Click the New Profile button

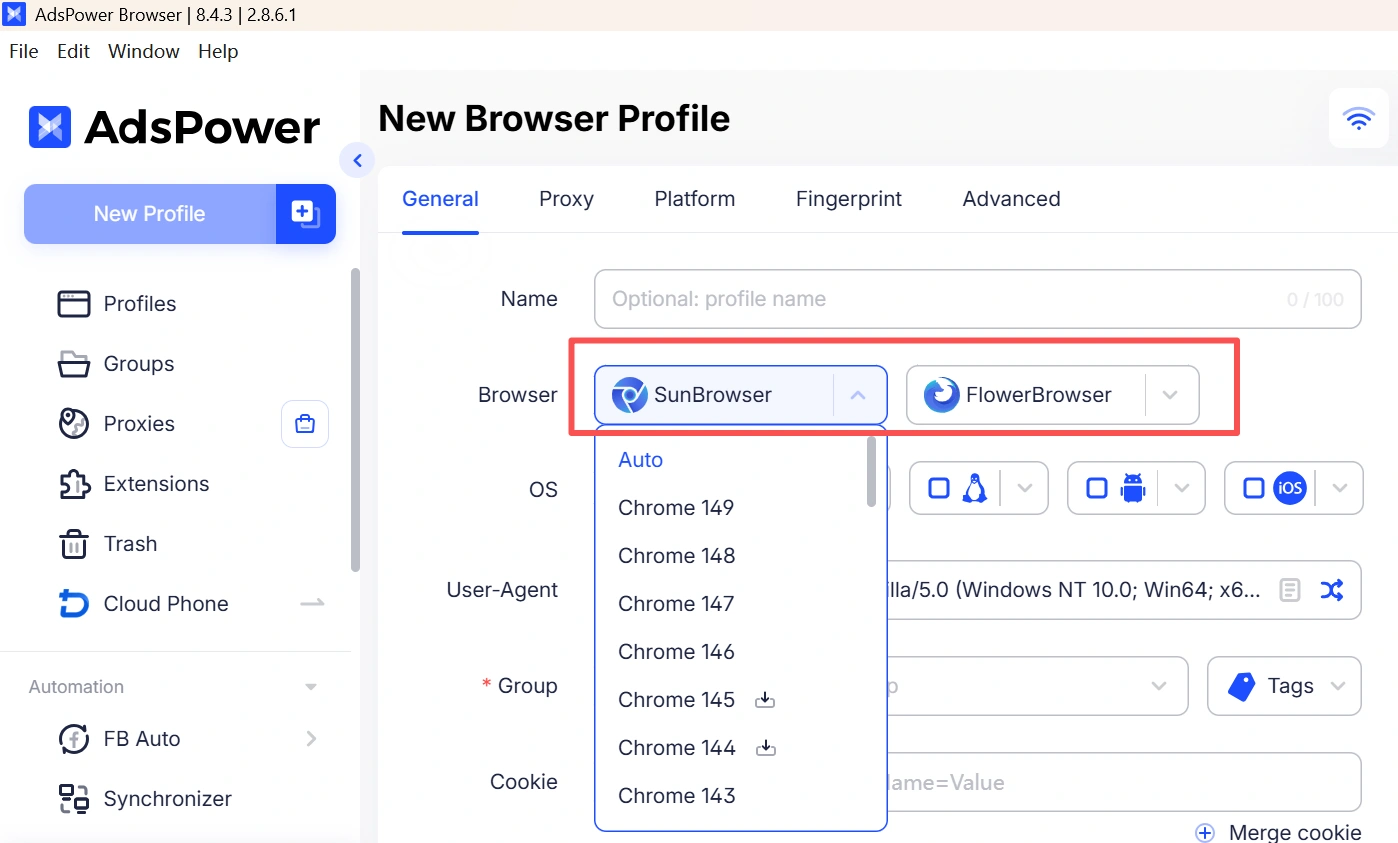click(150, 213)
